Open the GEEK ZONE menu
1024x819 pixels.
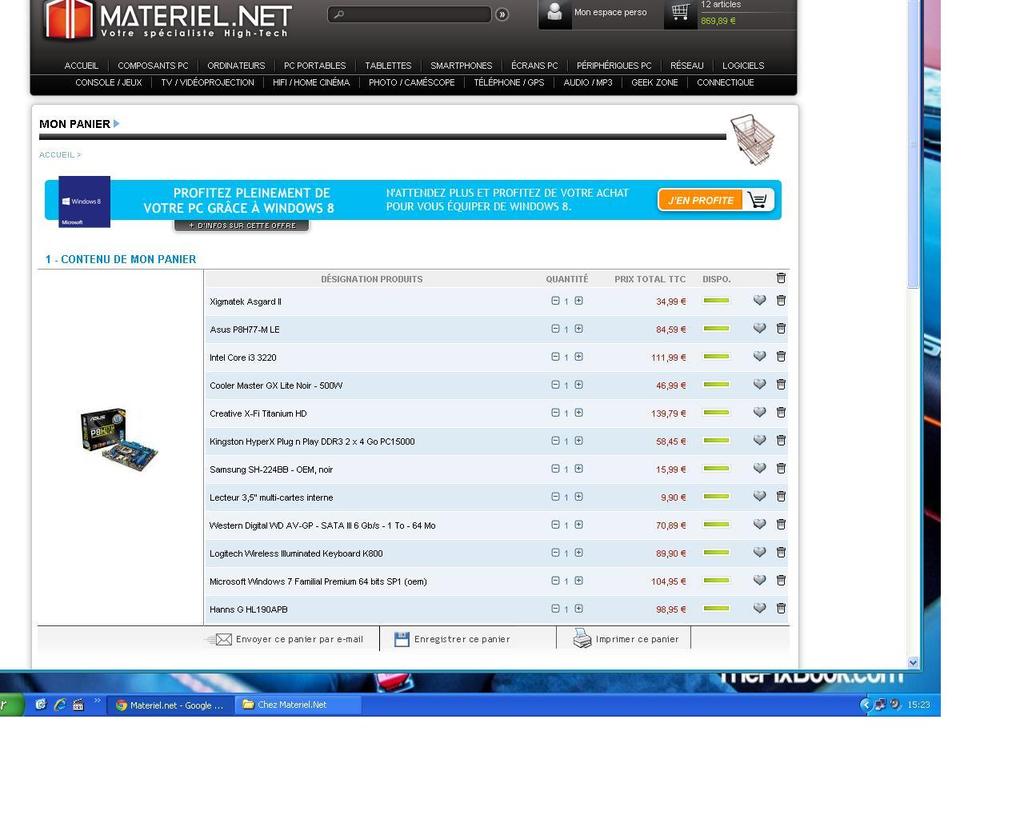tap(654, 83)
